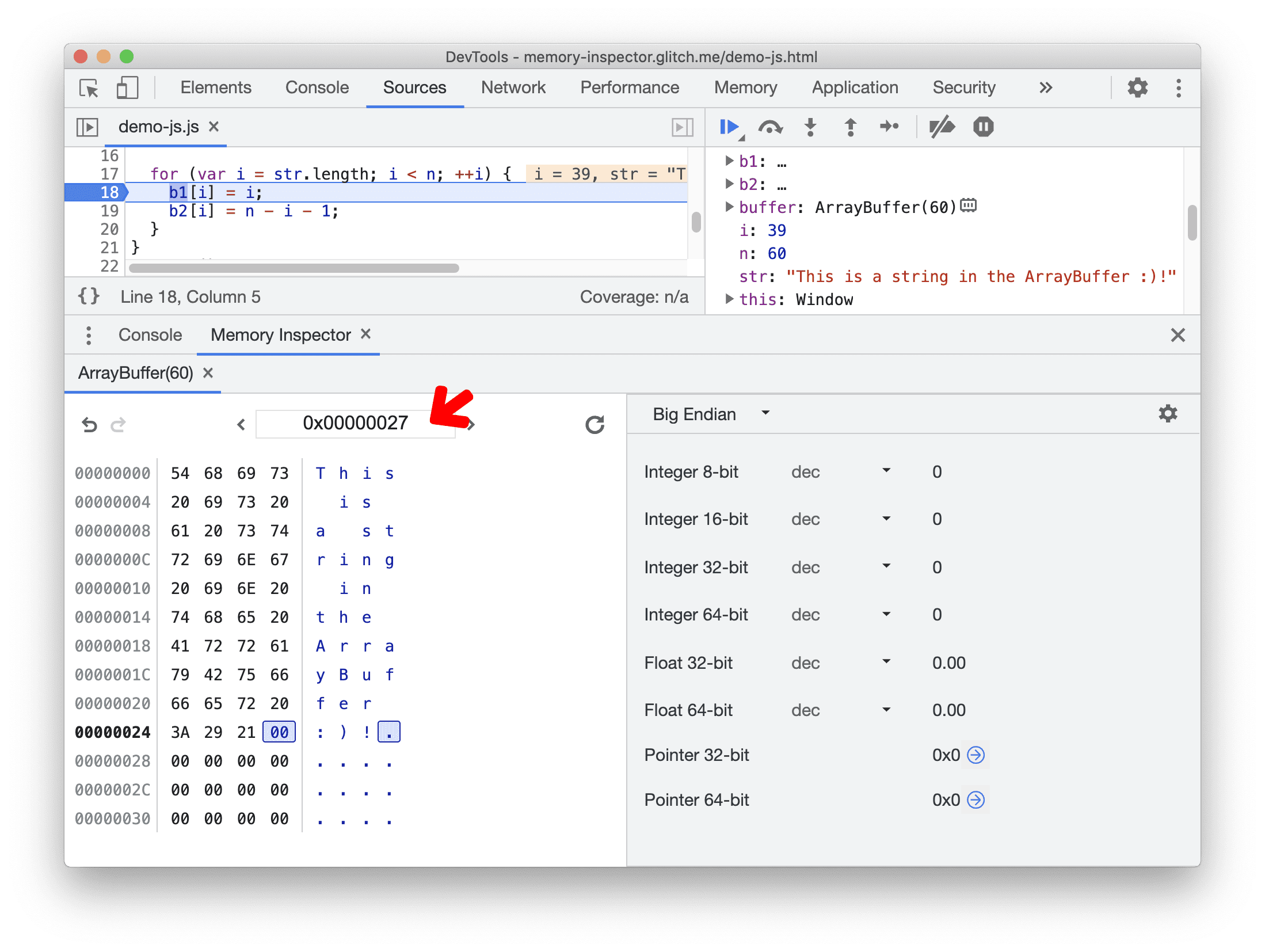Screen dimensions: 1265x952
Task: Switch to the Console tab
Action: point(148,335)
